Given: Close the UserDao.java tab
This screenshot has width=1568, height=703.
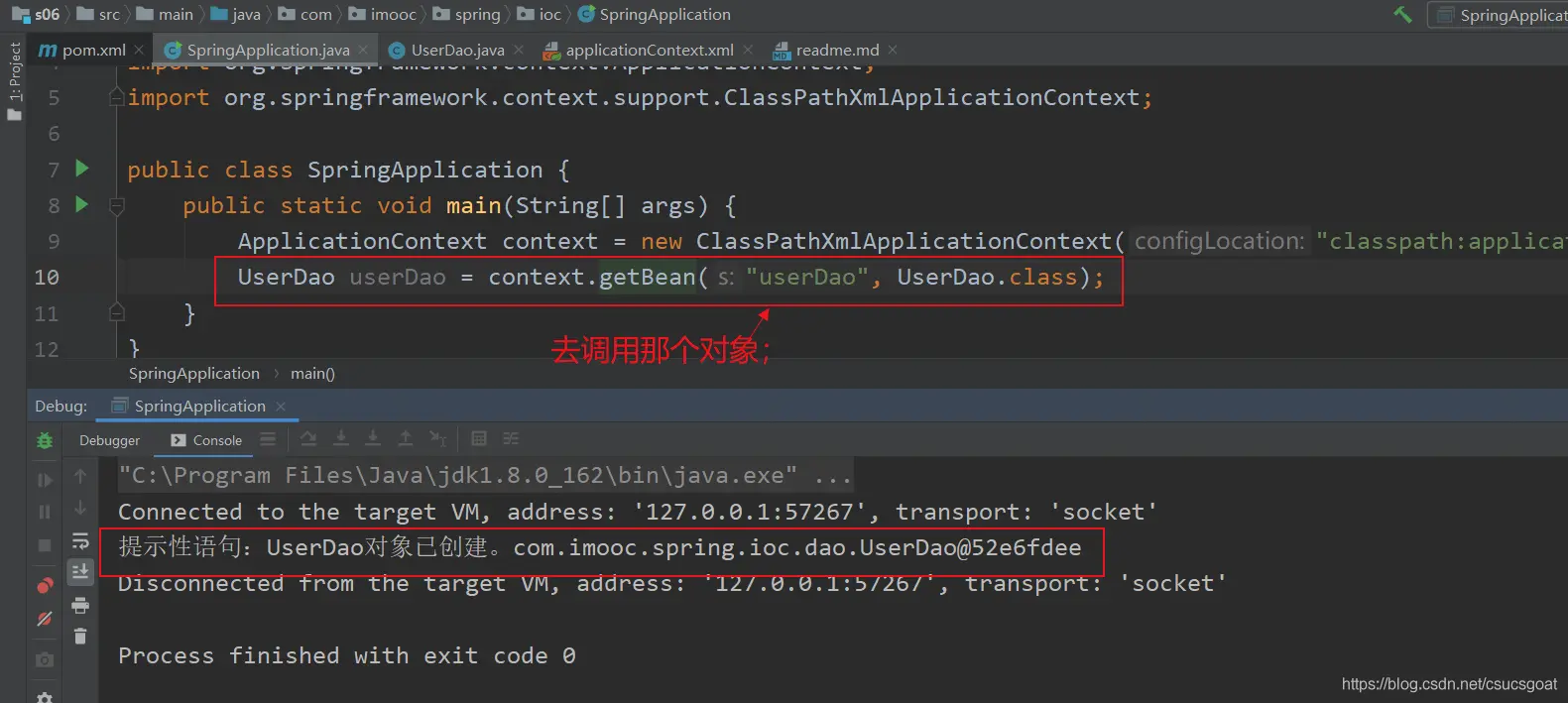Looking at the screenshot, I should [x=519, y=50].
